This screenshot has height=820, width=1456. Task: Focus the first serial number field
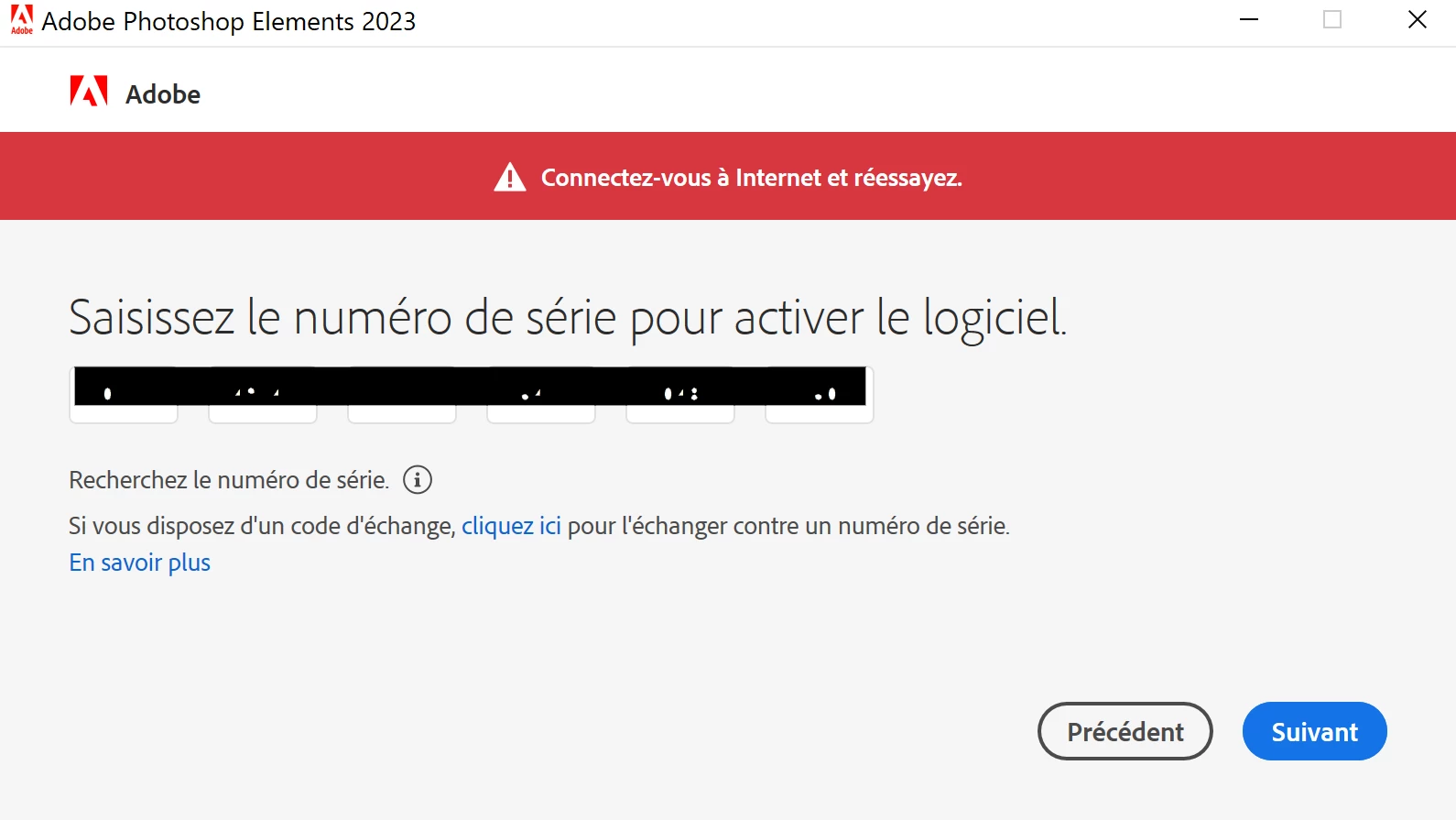tap(124, 395)
